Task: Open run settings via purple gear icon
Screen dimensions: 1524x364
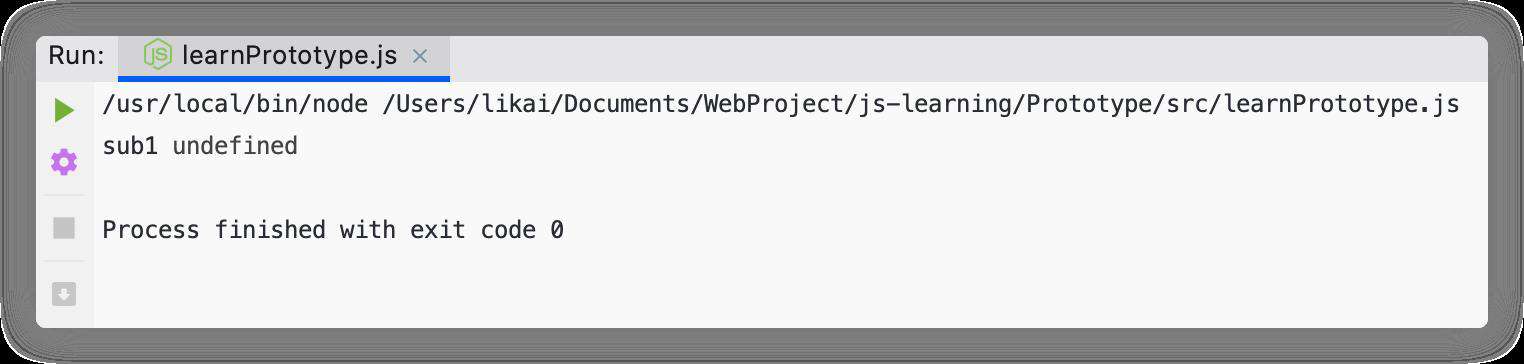Action: [64, 161]
